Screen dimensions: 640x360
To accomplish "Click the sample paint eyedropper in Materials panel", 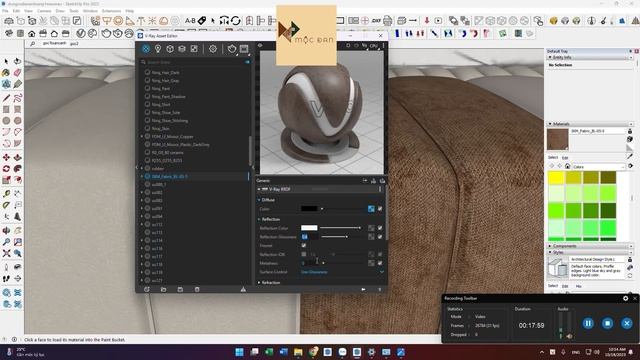I will 630,156.
